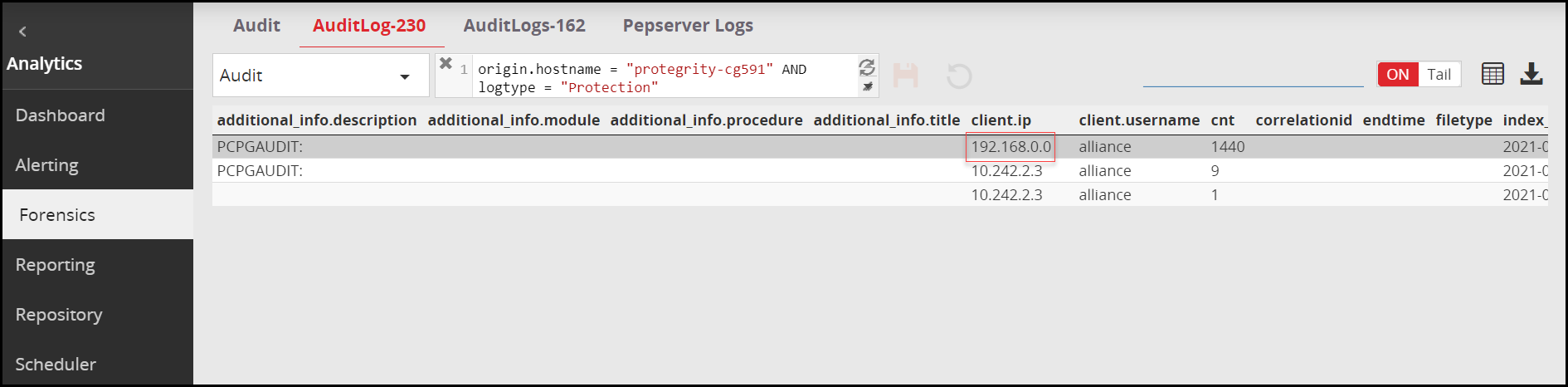Image resolution: width=1568 pixels, height=387 pixels.
Task: Open the Pepserver Logs tab
Action: (x=688, y=26)
